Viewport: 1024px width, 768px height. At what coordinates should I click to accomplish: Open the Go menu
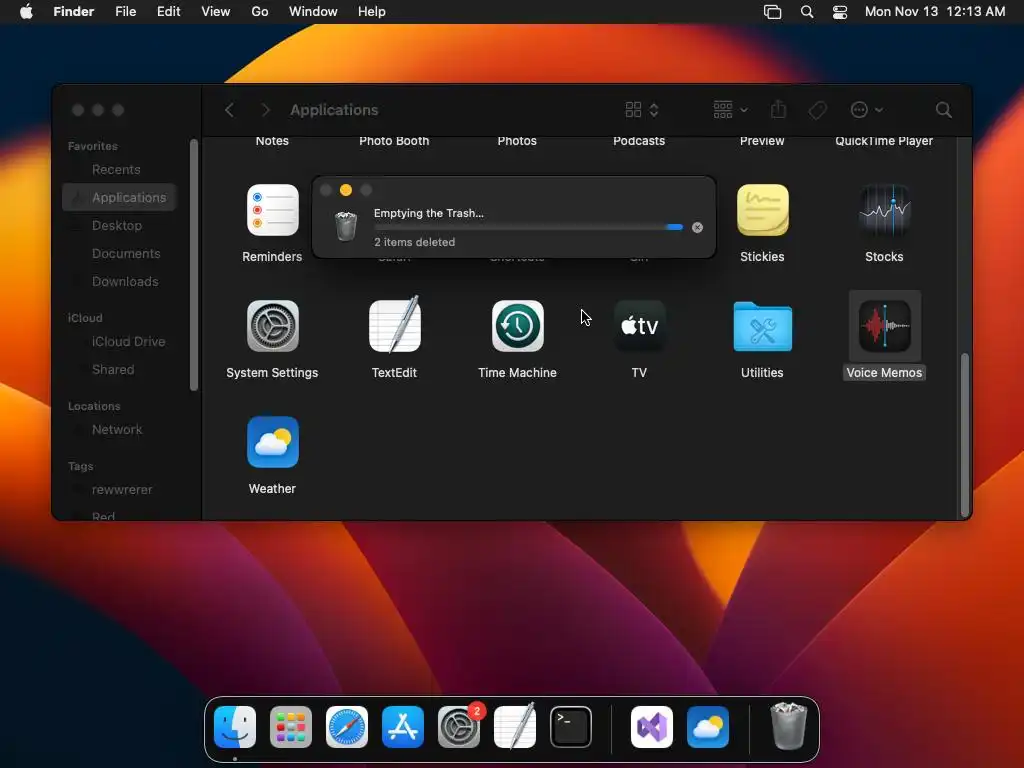[x=260, y=12]
